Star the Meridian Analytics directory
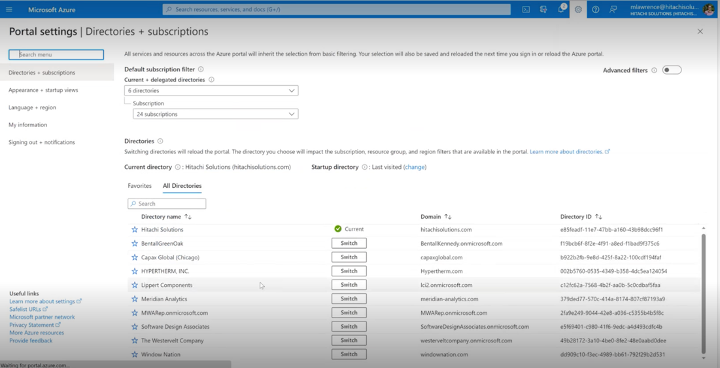 [x=135, y=299]
